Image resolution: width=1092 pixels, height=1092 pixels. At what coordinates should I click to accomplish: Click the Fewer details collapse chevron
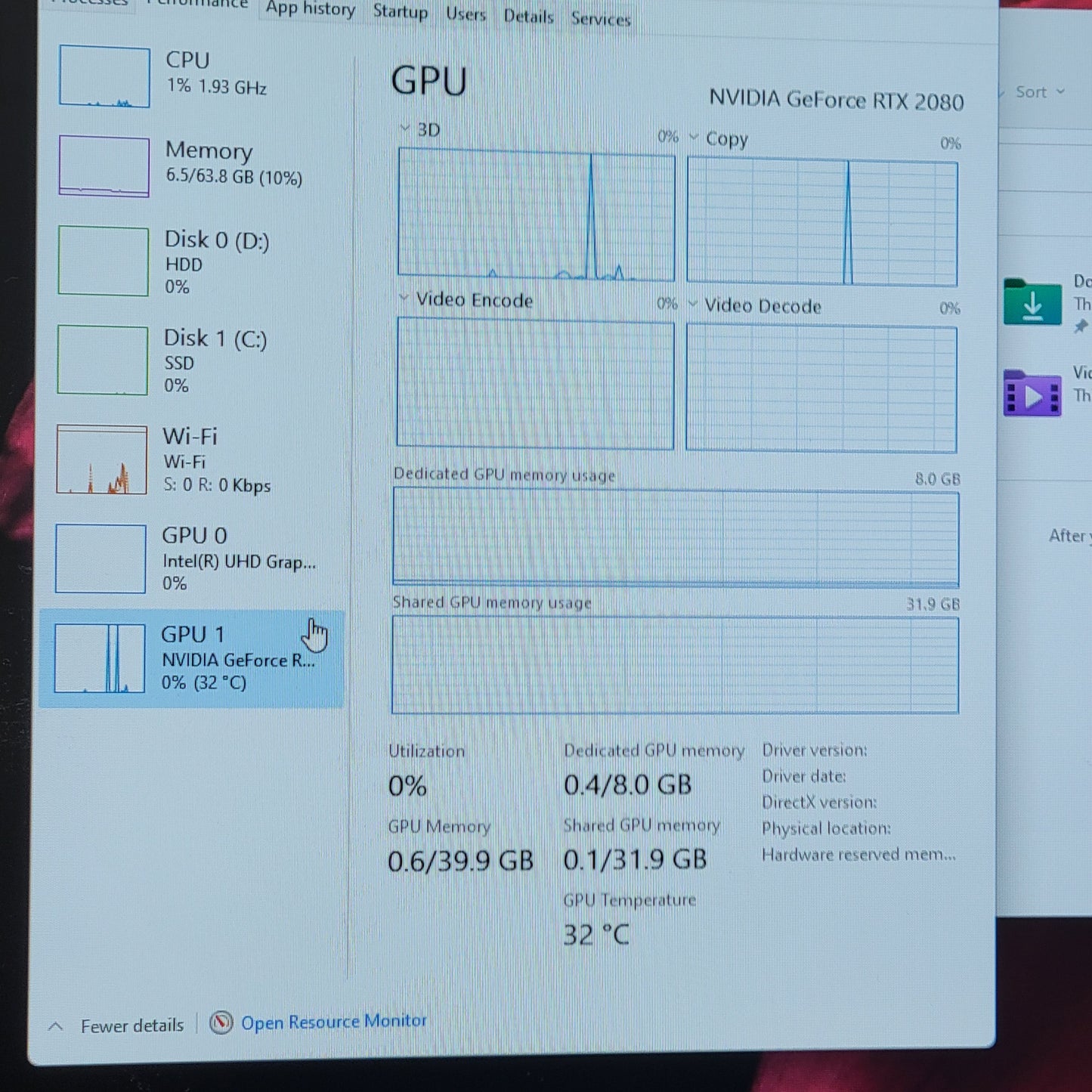[x=55, y=1026]
